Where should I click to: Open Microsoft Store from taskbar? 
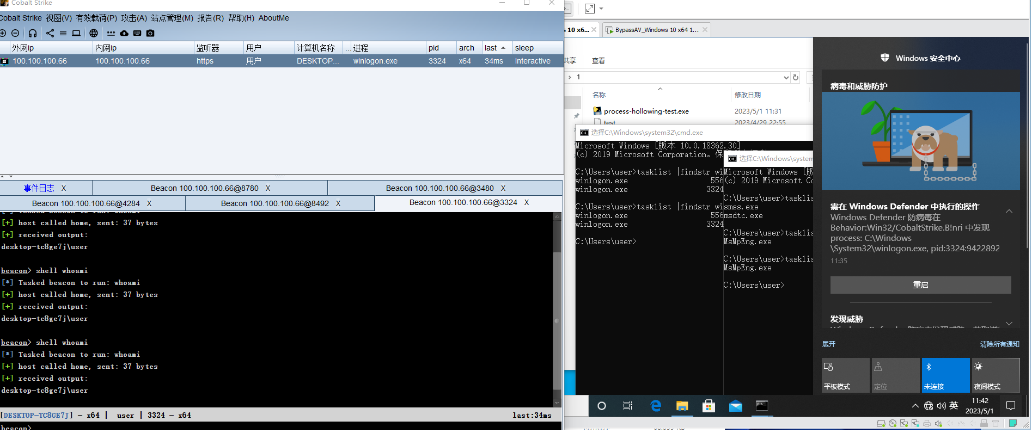tap(709, 406)
